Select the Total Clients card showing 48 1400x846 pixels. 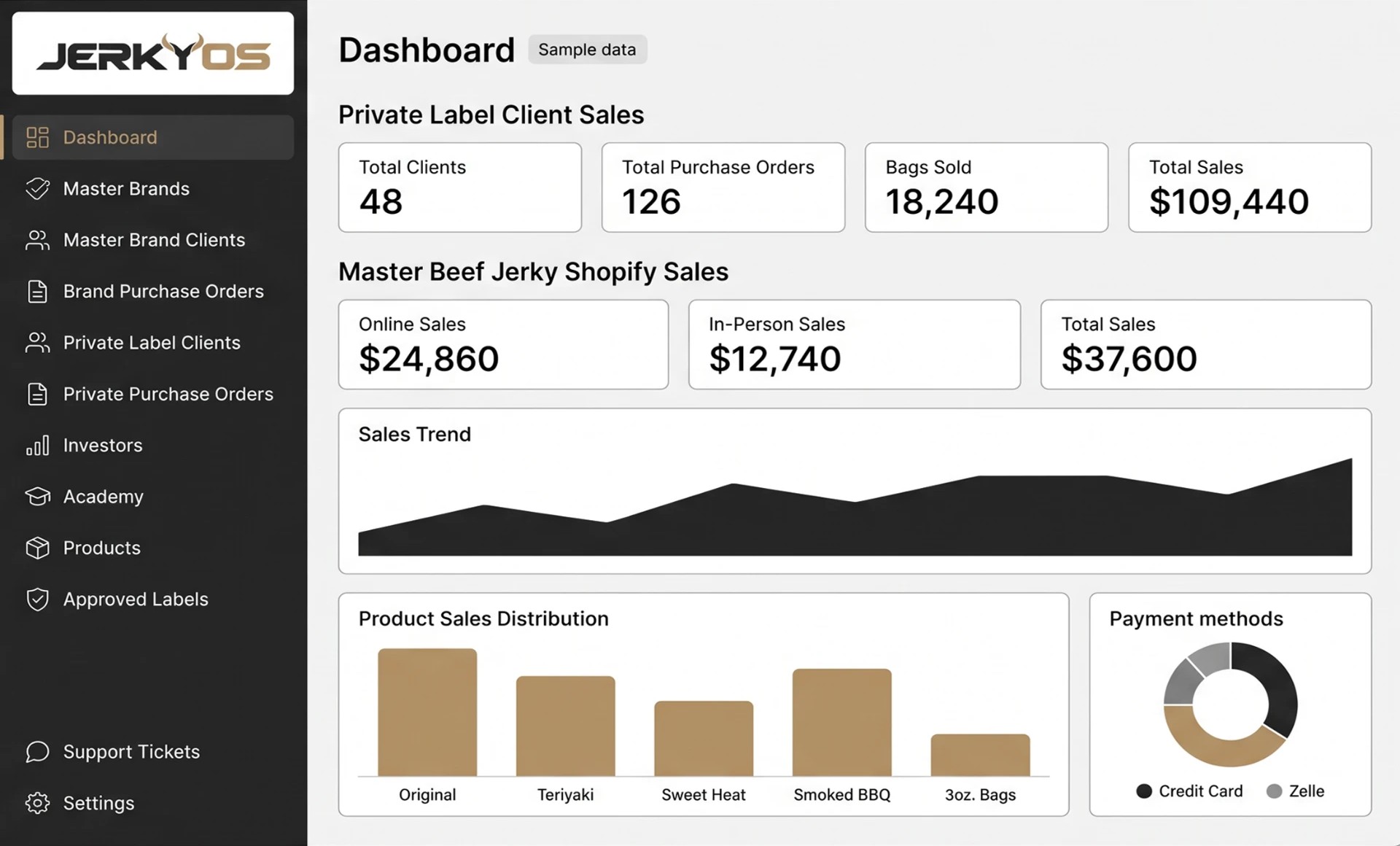[460, 187]
